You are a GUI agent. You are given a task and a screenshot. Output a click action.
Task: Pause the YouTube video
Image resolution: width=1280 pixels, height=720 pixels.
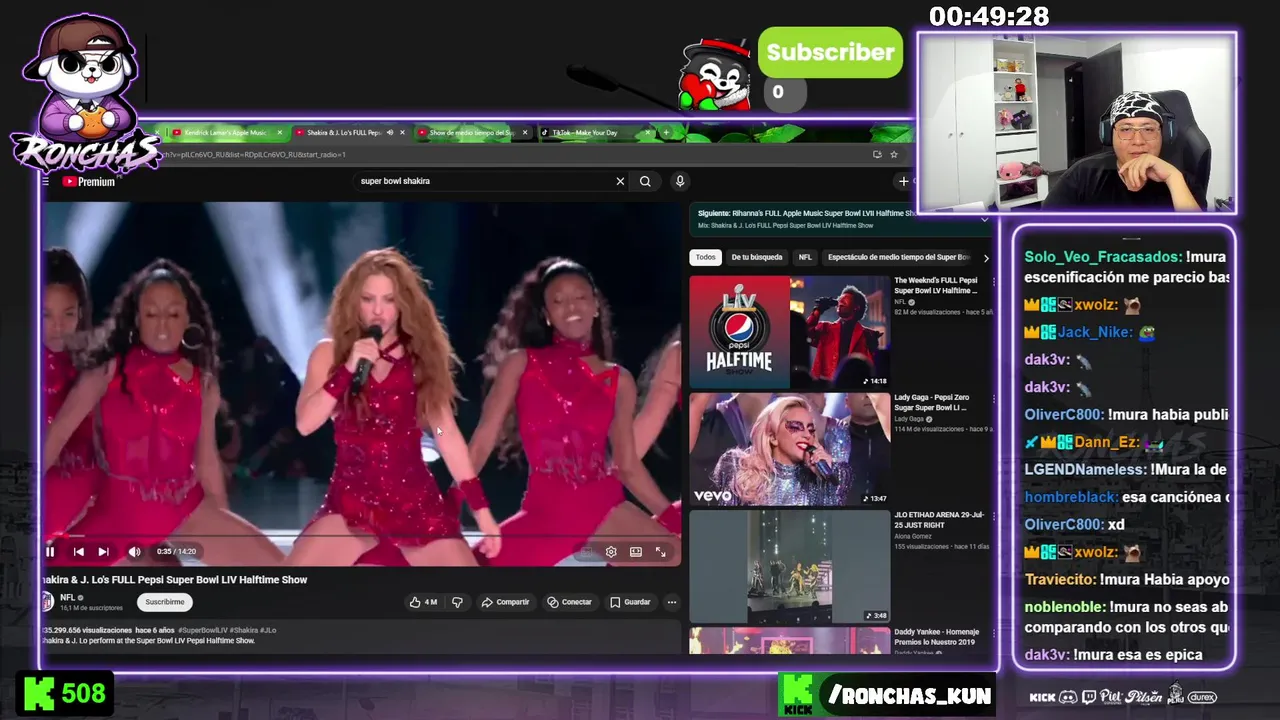[50, 551]
